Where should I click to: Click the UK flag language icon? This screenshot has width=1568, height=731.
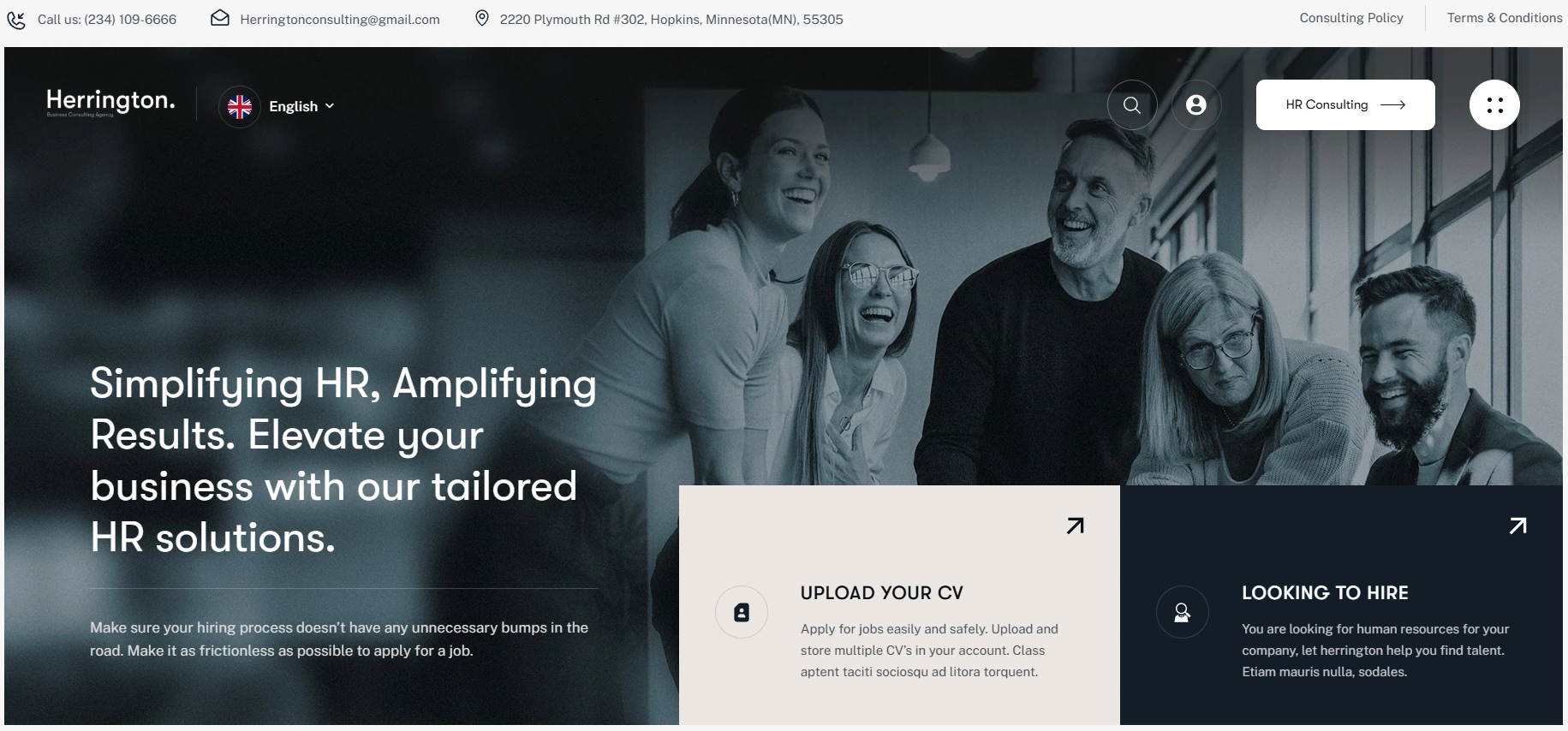pos(240,107)
